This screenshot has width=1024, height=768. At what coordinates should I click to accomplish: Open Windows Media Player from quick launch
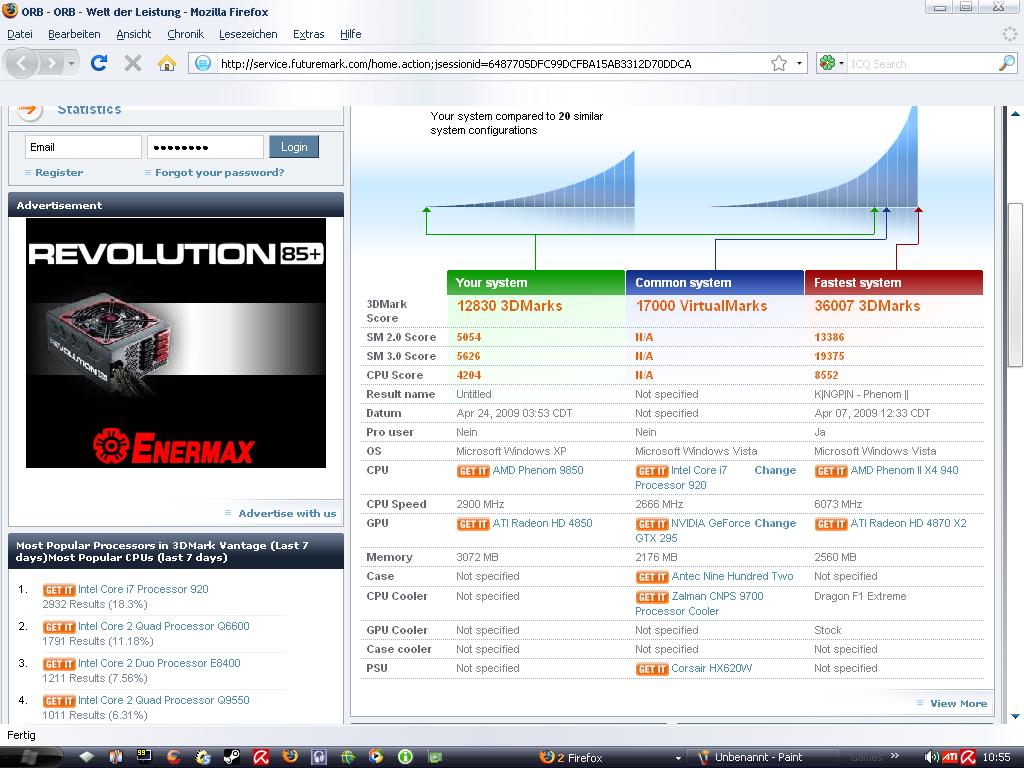(x=376, y=757)
